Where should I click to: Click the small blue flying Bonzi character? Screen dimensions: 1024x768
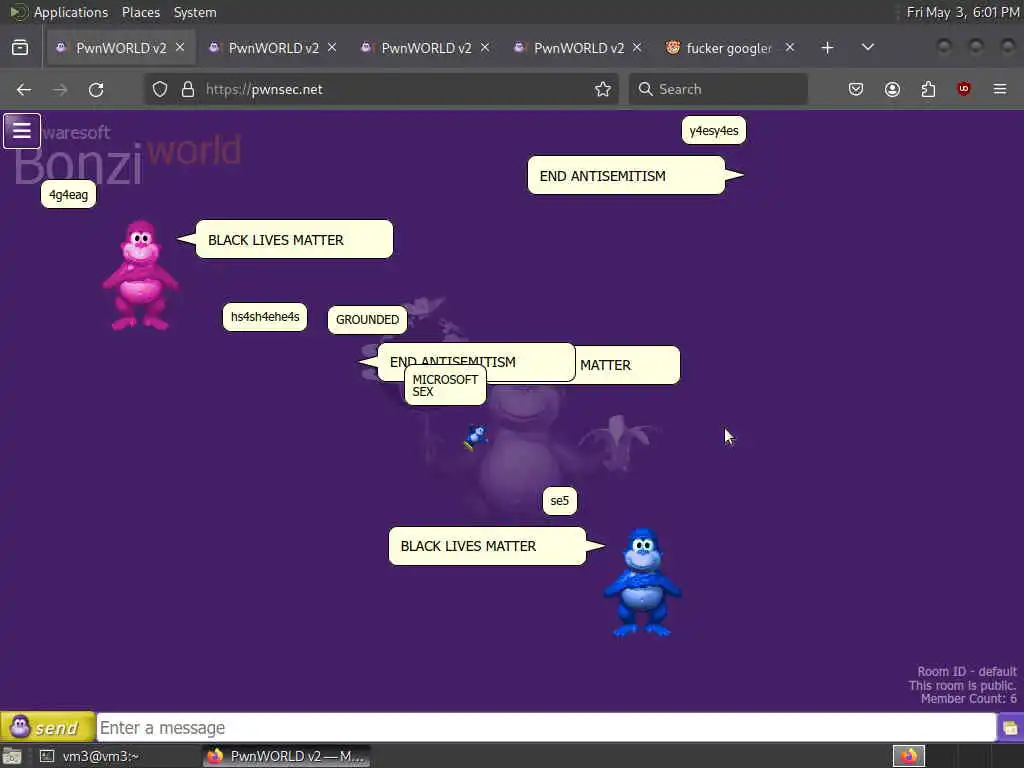(475, 437)
